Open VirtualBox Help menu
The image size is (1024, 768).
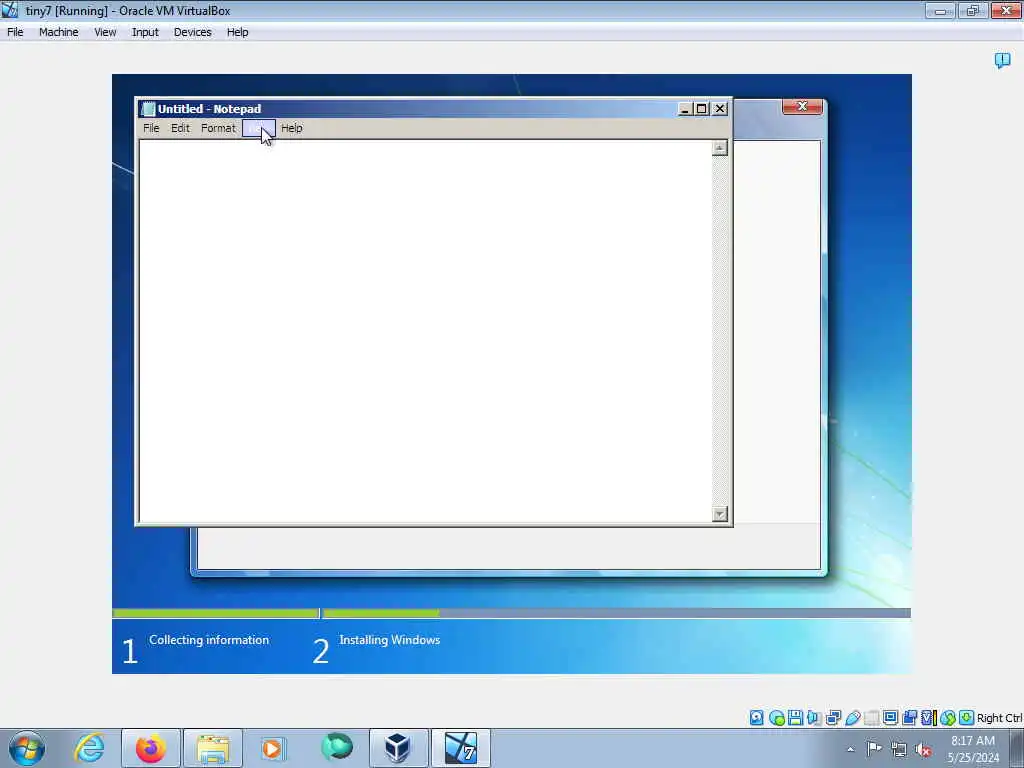point(238,32)
